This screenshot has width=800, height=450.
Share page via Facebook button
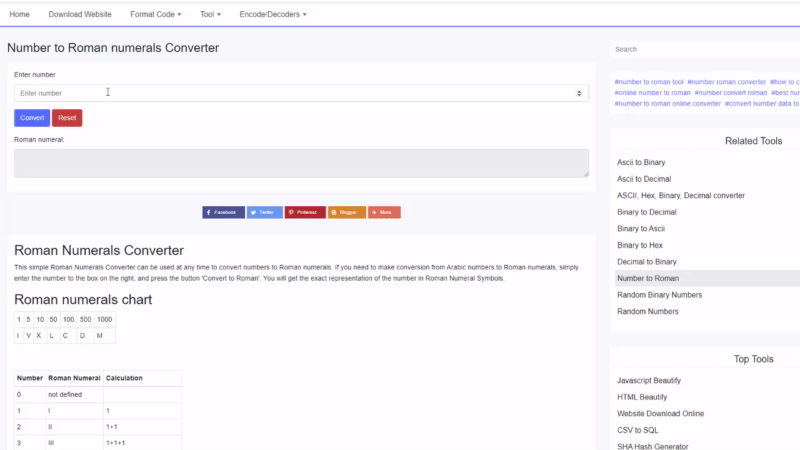(223, 212)
